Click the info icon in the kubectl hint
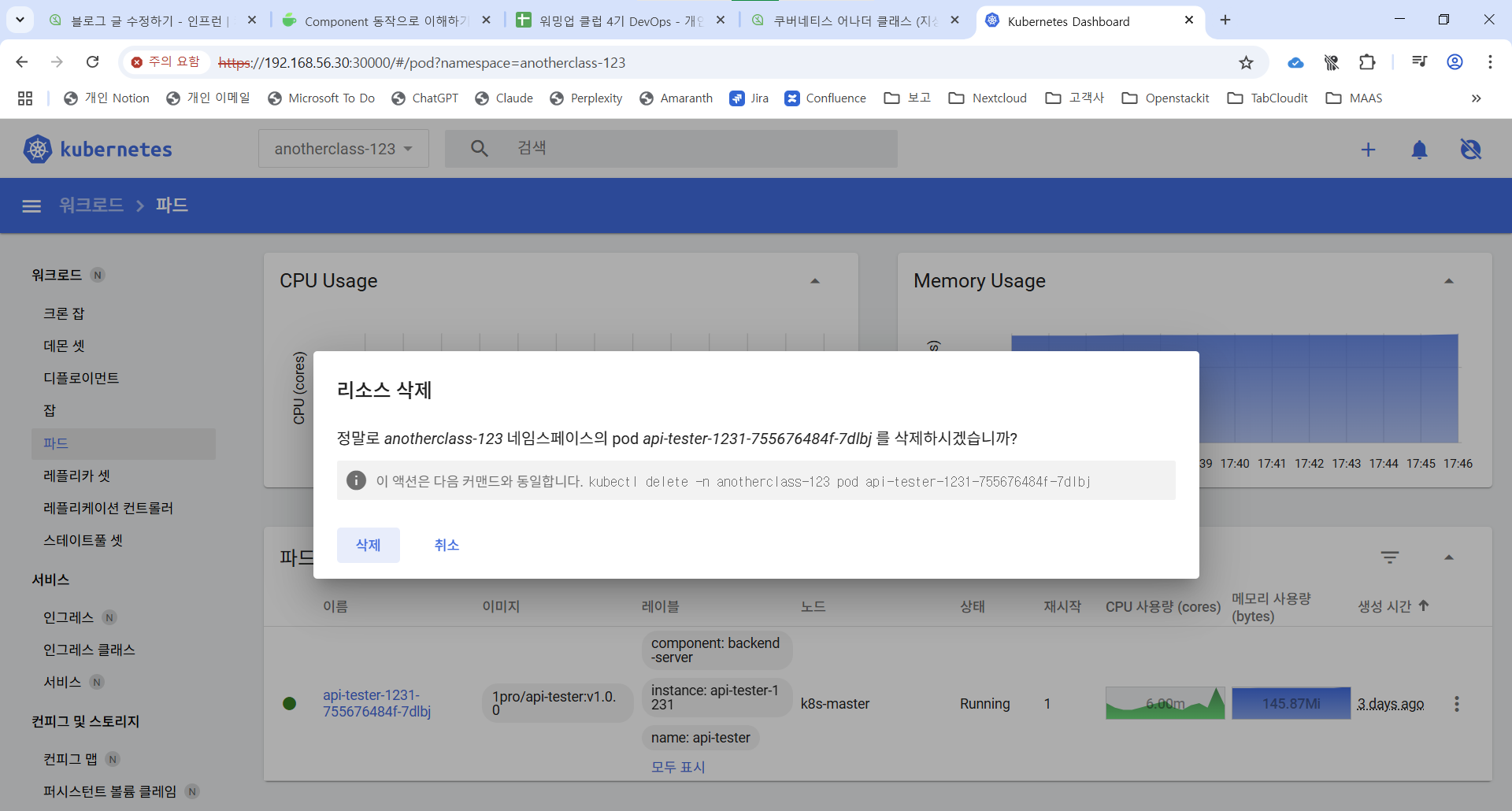1512x811 pixels. pos(356,480)
